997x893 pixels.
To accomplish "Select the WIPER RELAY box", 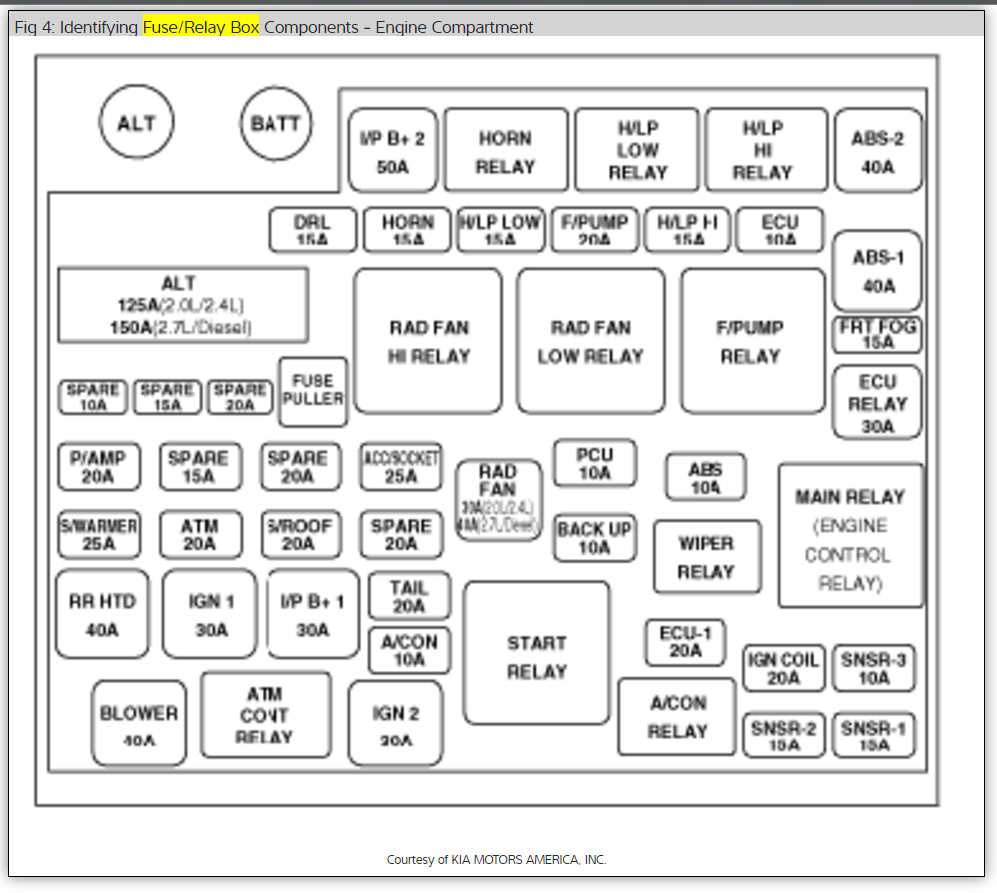I will pos(707,557).
